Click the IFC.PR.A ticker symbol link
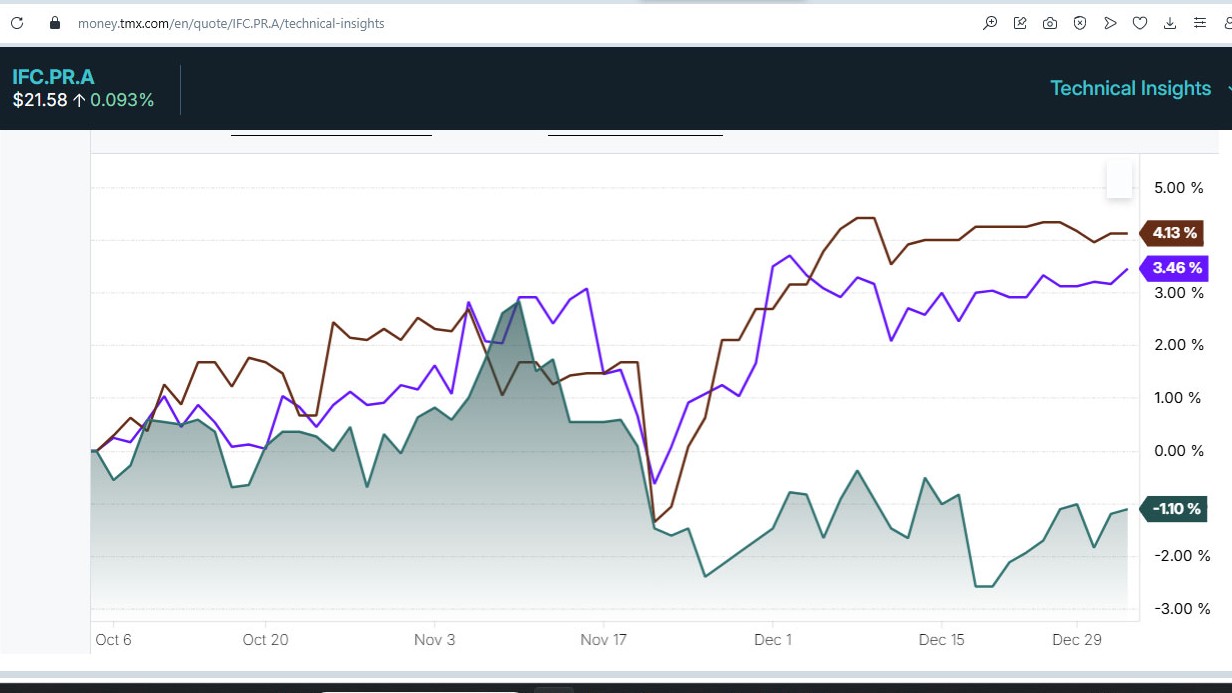The width and height of the screenshot is (1232, 693). [x=53, y=77]
